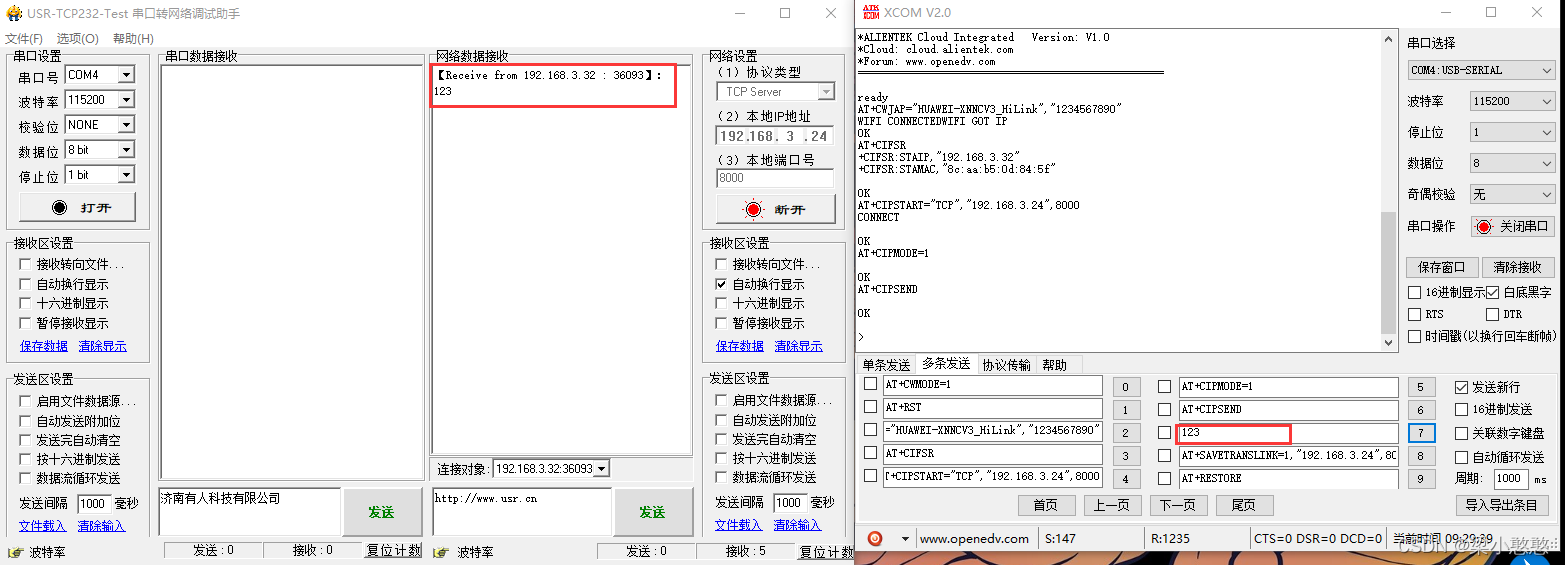Click the network 复位计数 button

824,551
